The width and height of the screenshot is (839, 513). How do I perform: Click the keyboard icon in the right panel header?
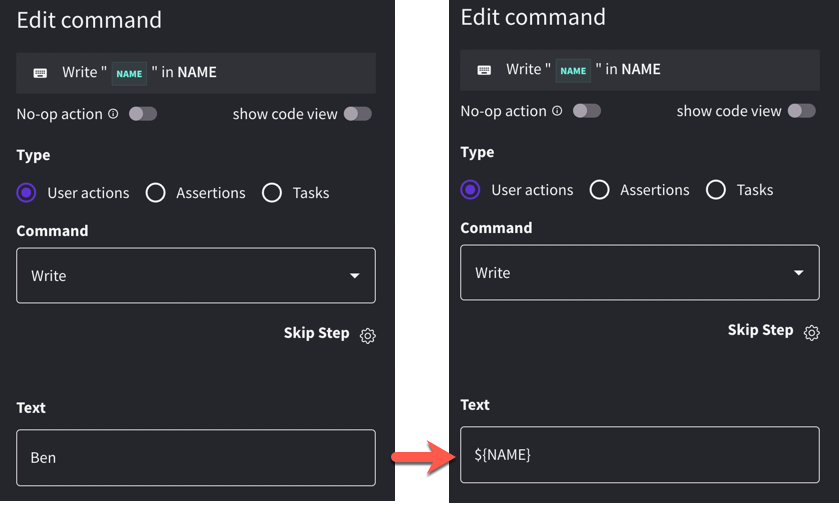(484, 70)
